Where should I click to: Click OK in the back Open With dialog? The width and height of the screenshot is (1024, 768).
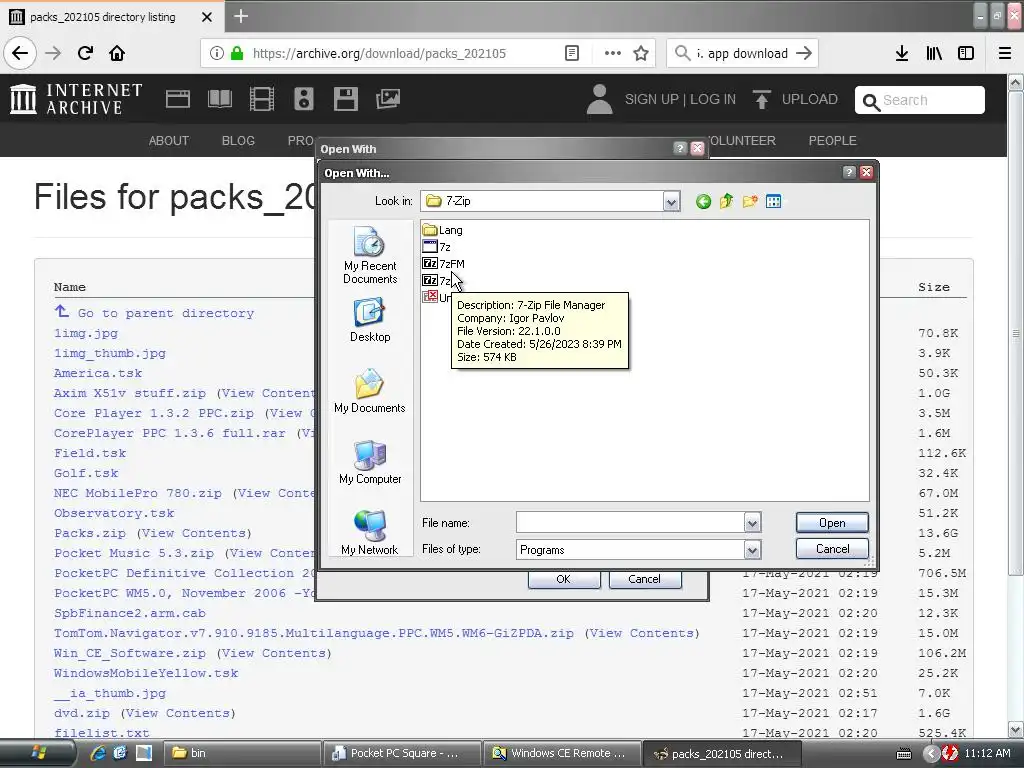[564, 579]
